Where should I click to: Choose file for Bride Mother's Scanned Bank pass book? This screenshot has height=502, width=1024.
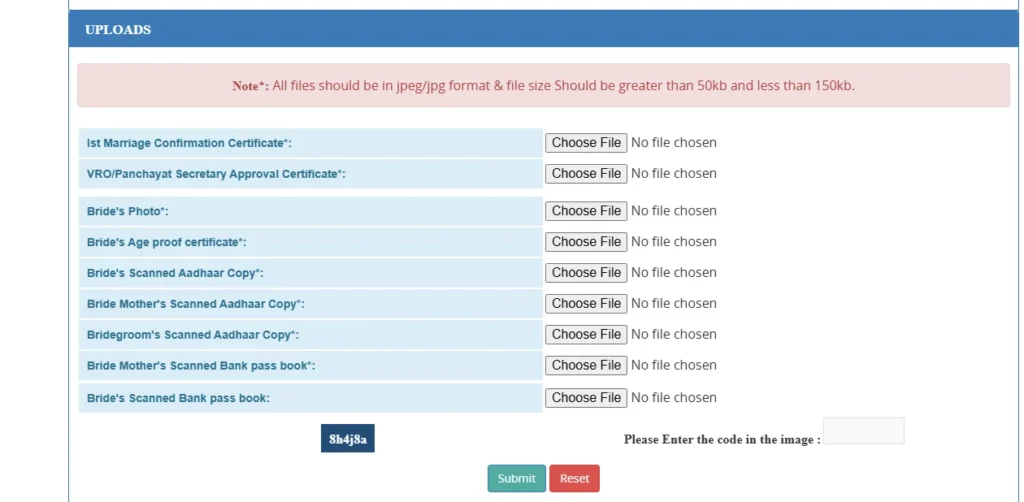(x=586, y=365)
